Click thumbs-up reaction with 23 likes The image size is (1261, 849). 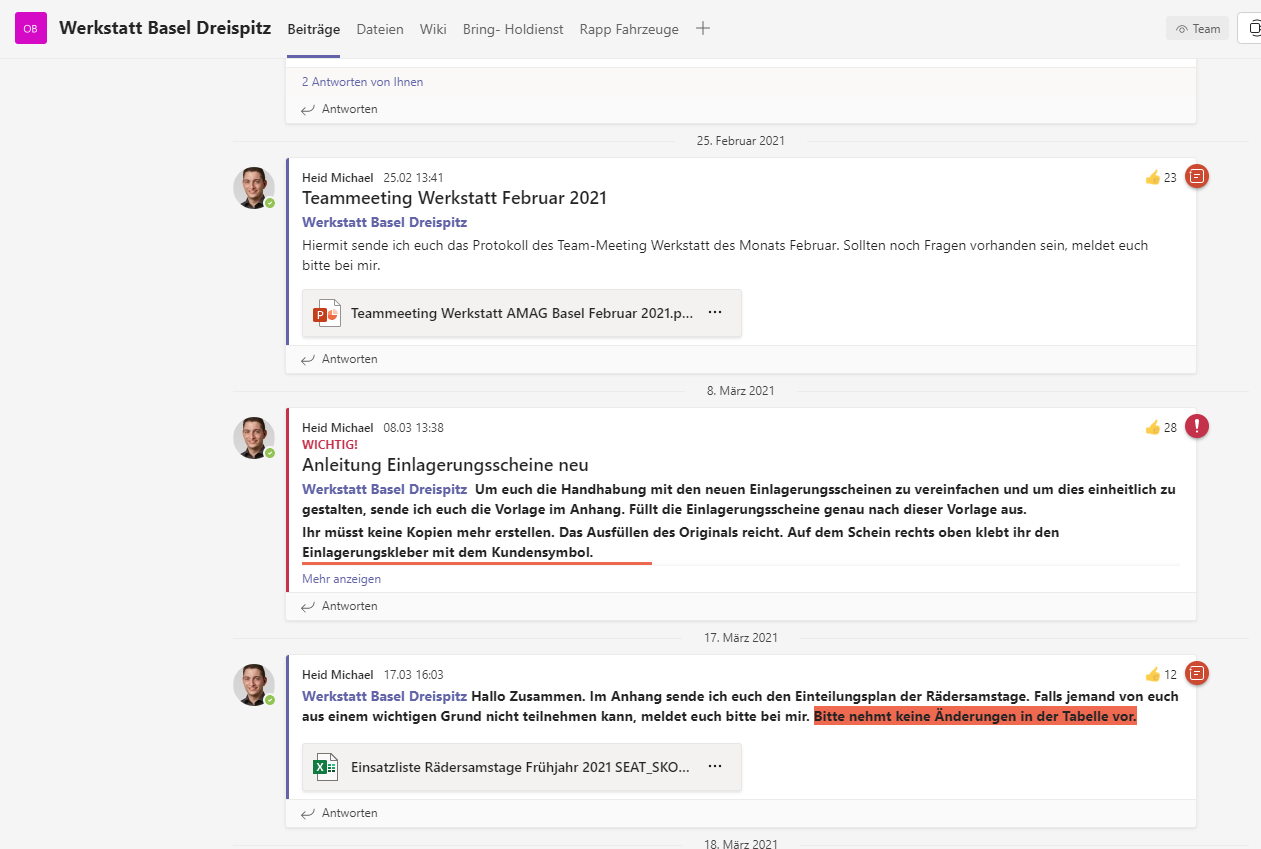pos(1160,178)
